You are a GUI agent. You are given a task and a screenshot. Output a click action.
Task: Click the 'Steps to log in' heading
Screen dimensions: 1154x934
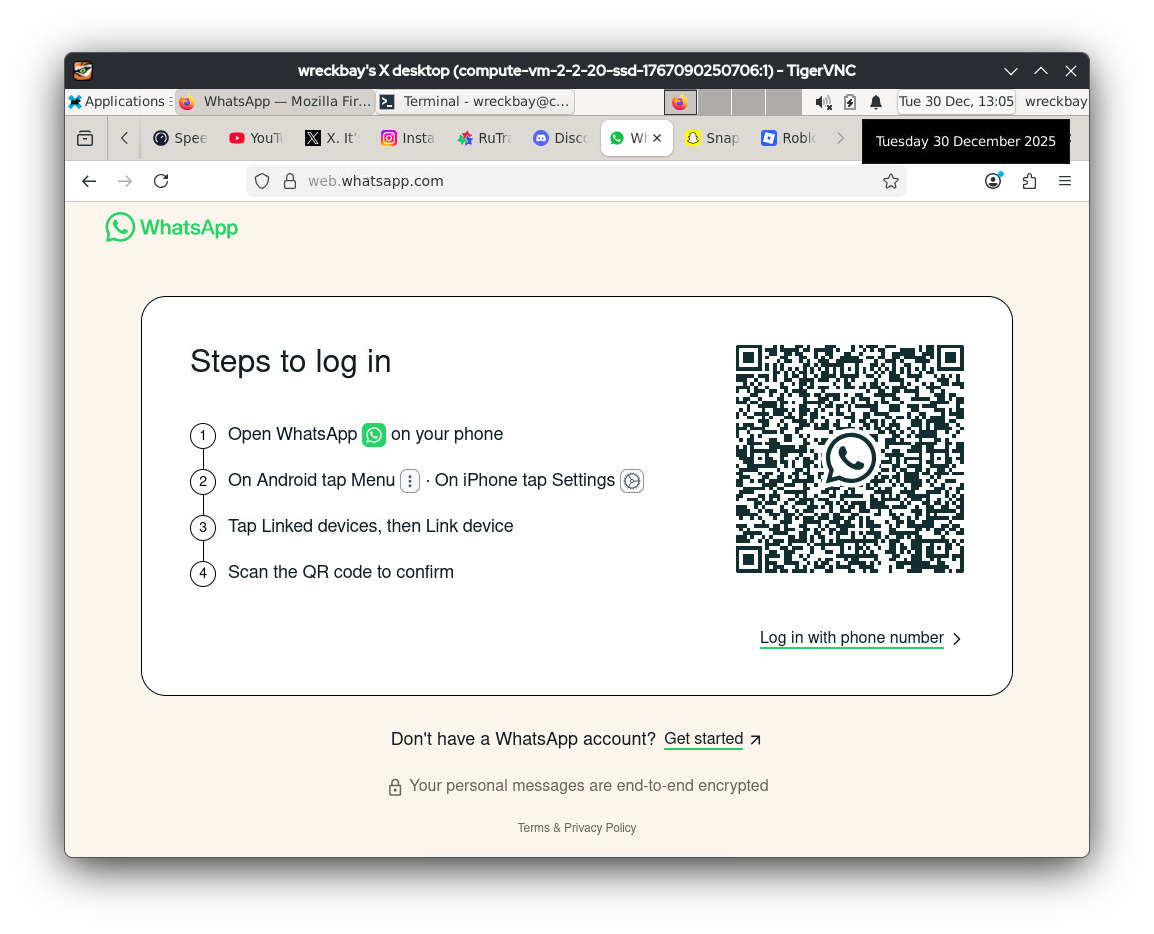pyautogui.click(x=291, y=361)
